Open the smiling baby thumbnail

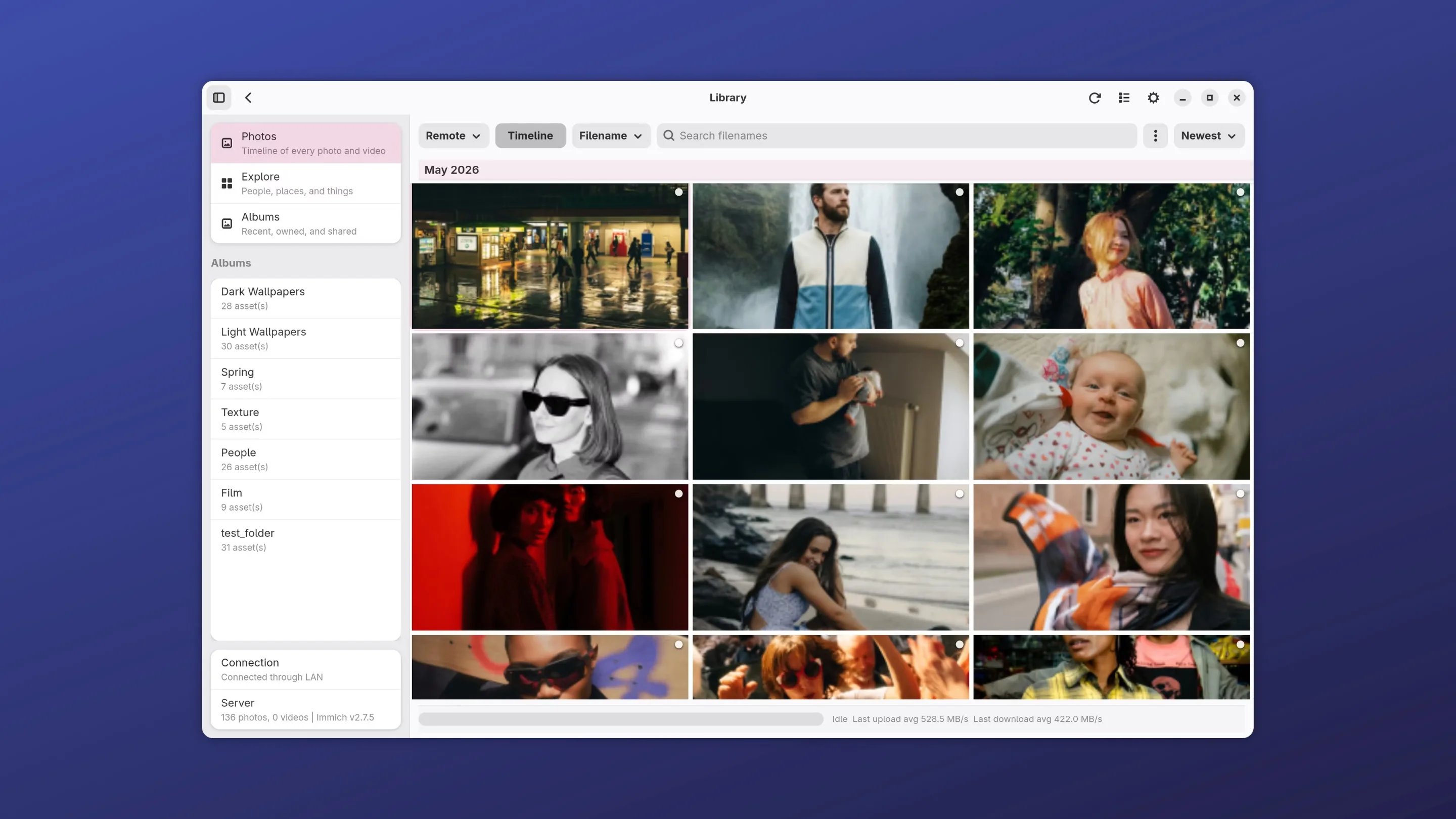coord(1112,406)
